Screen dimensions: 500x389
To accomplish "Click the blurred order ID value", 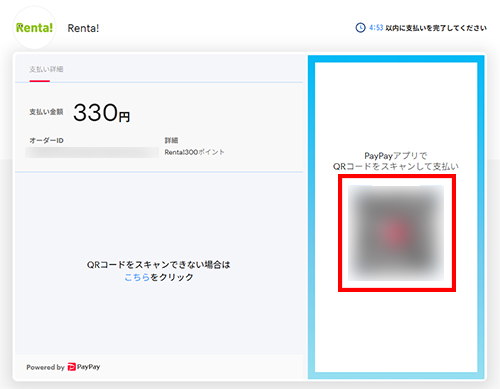I will pyautogui.click(x=92, y=152).
